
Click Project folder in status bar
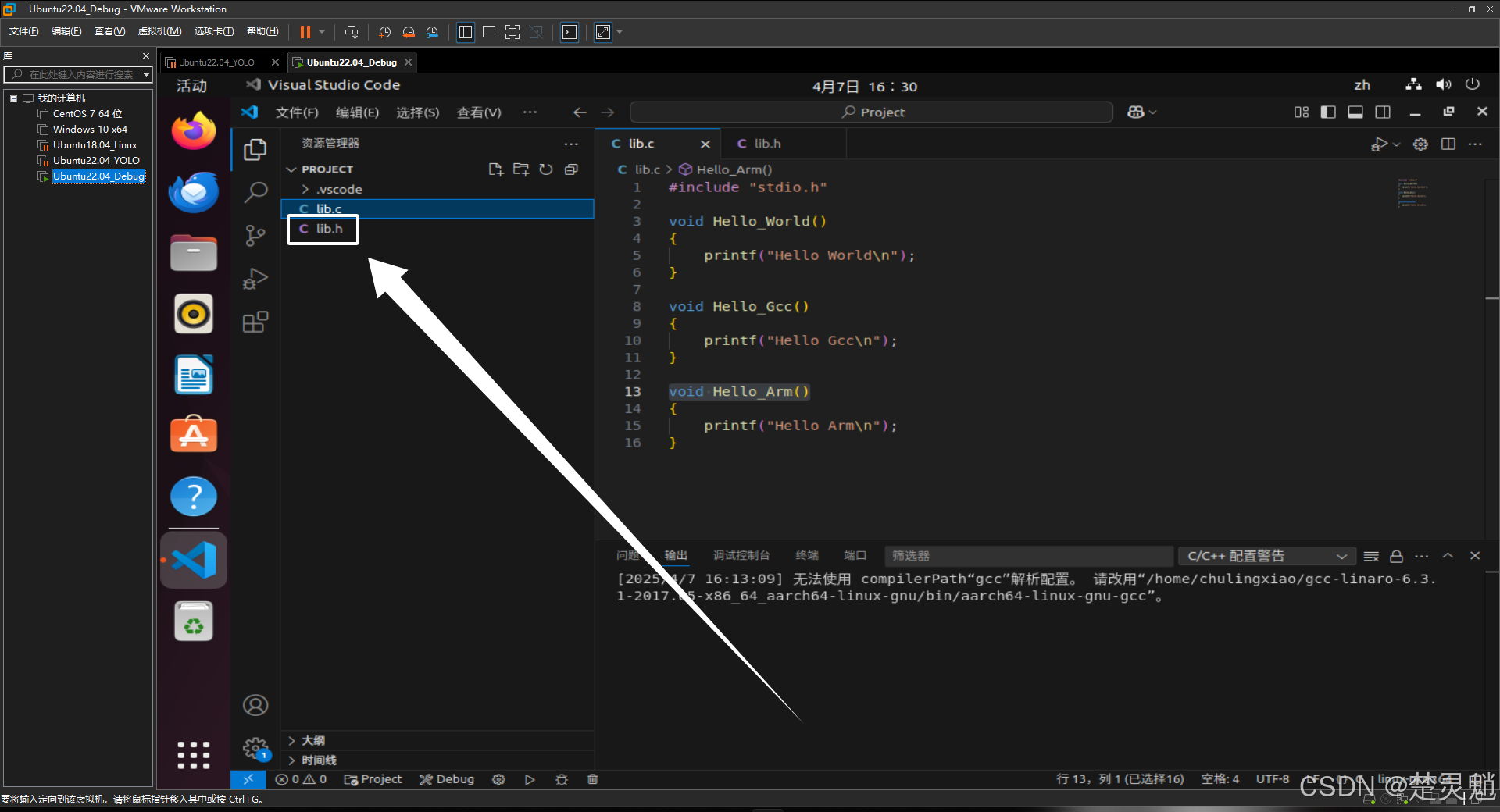(x=373, y=779)
